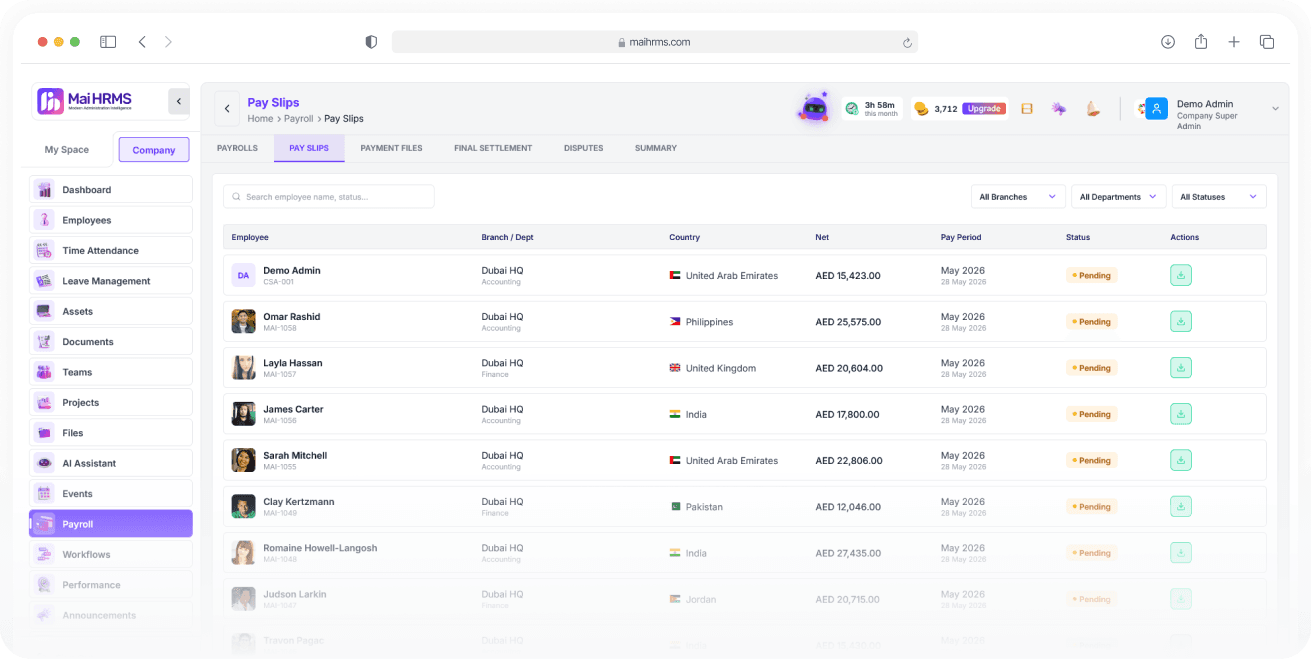Screen dimensions: 1311x659
Task: Click the Home breadcrumb link
Action: 260,119
